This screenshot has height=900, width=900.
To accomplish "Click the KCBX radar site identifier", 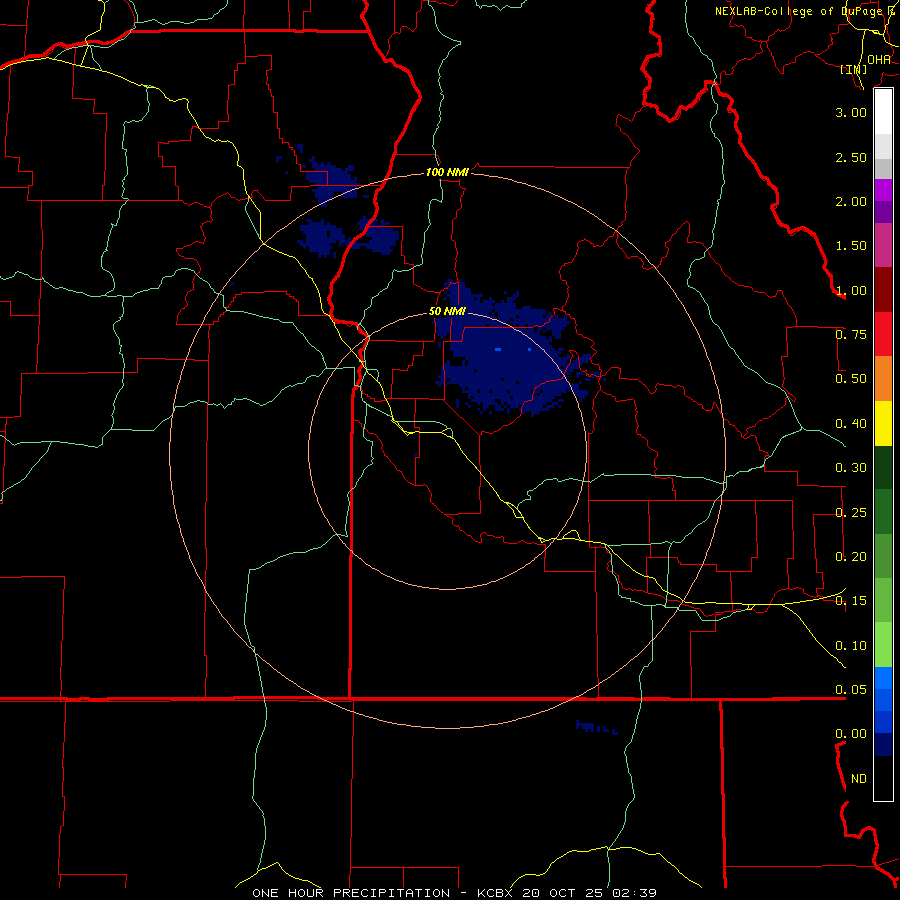I will pos(495,893).
